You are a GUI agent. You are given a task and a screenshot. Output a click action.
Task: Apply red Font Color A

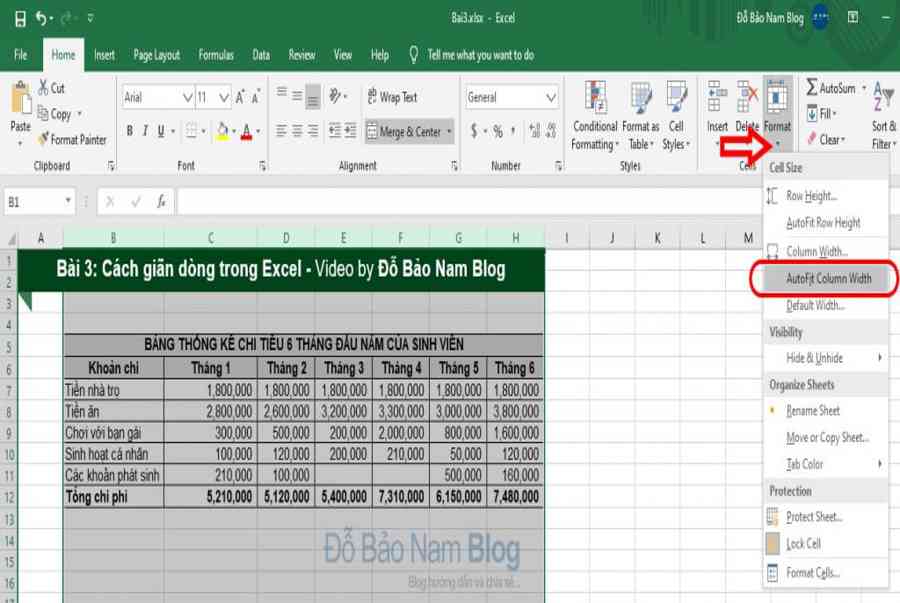(247, 131)
